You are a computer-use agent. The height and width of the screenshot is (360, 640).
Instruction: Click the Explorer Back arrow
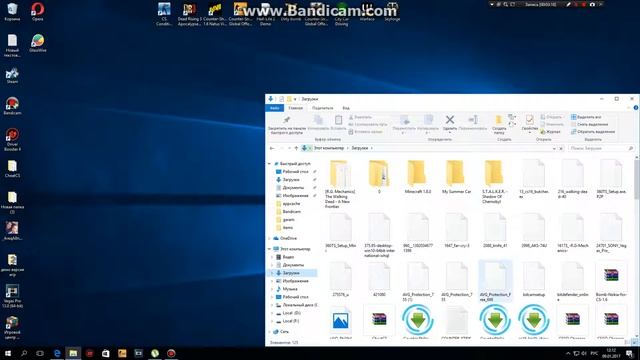click(272, 148)
